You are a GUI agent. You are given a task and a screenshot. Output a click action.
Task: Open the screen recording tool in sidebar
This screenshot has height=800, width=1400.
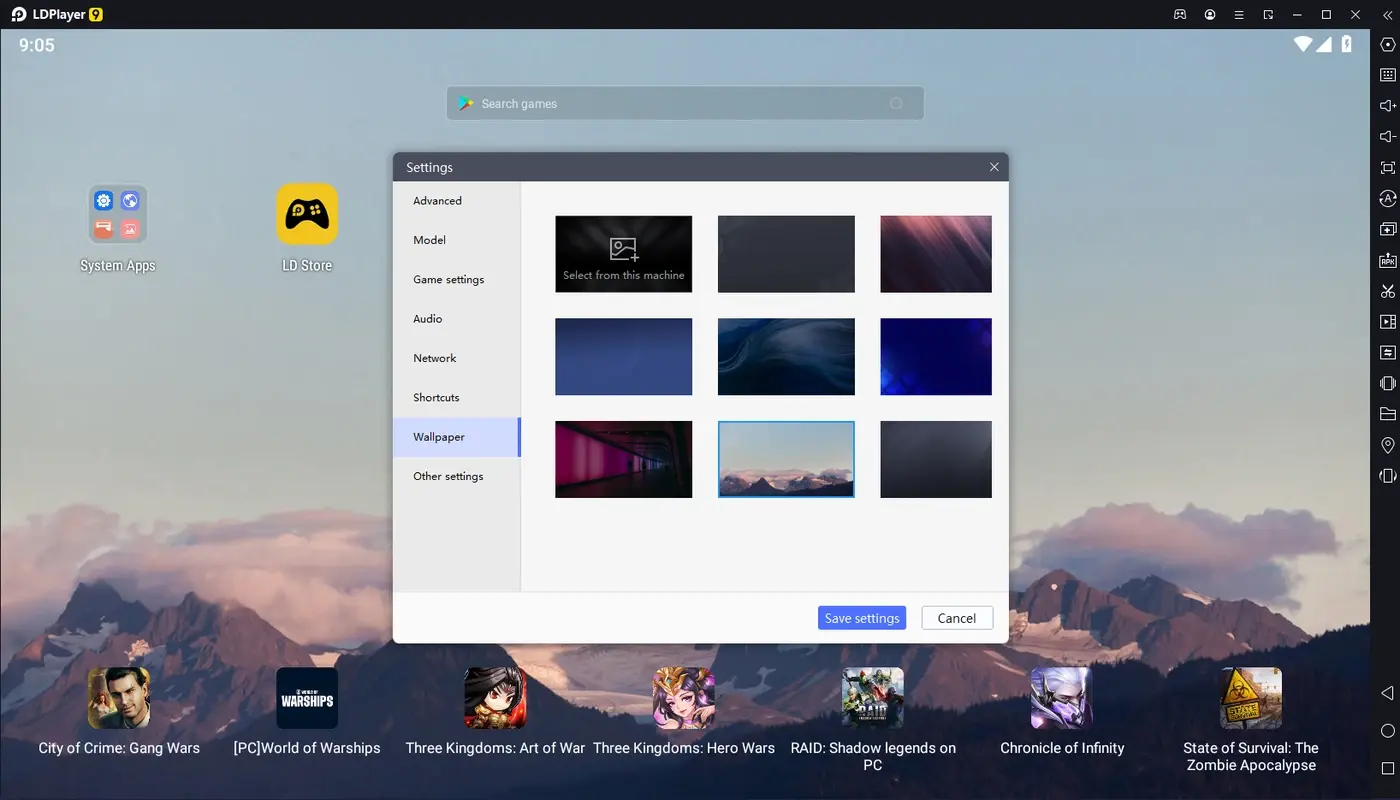tap(1386, 321)
